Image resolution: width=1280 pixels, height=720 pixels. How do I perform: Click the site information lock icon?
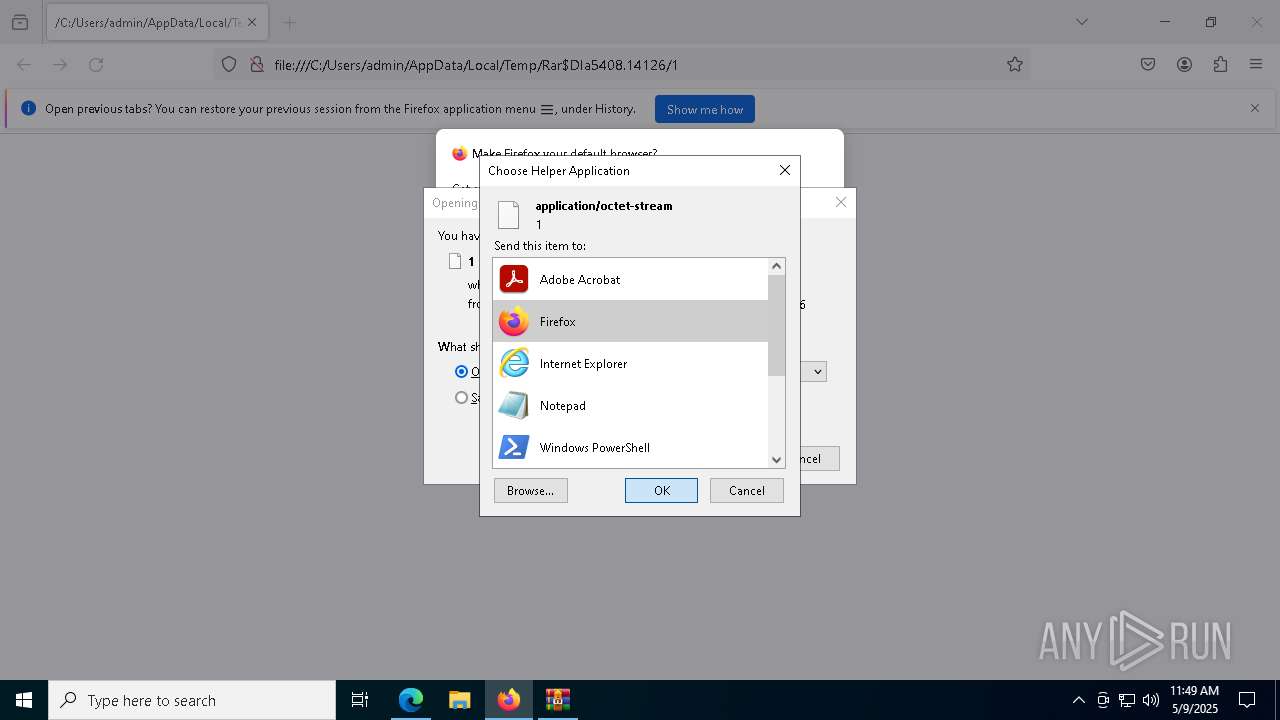[256, 64]
